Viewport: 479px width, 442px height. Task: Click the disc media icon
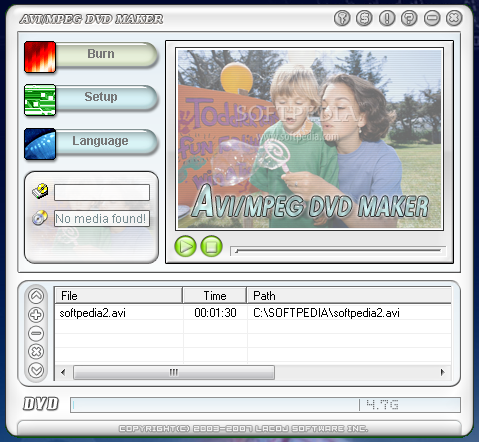pyautogui.click(x=40, y=218)
